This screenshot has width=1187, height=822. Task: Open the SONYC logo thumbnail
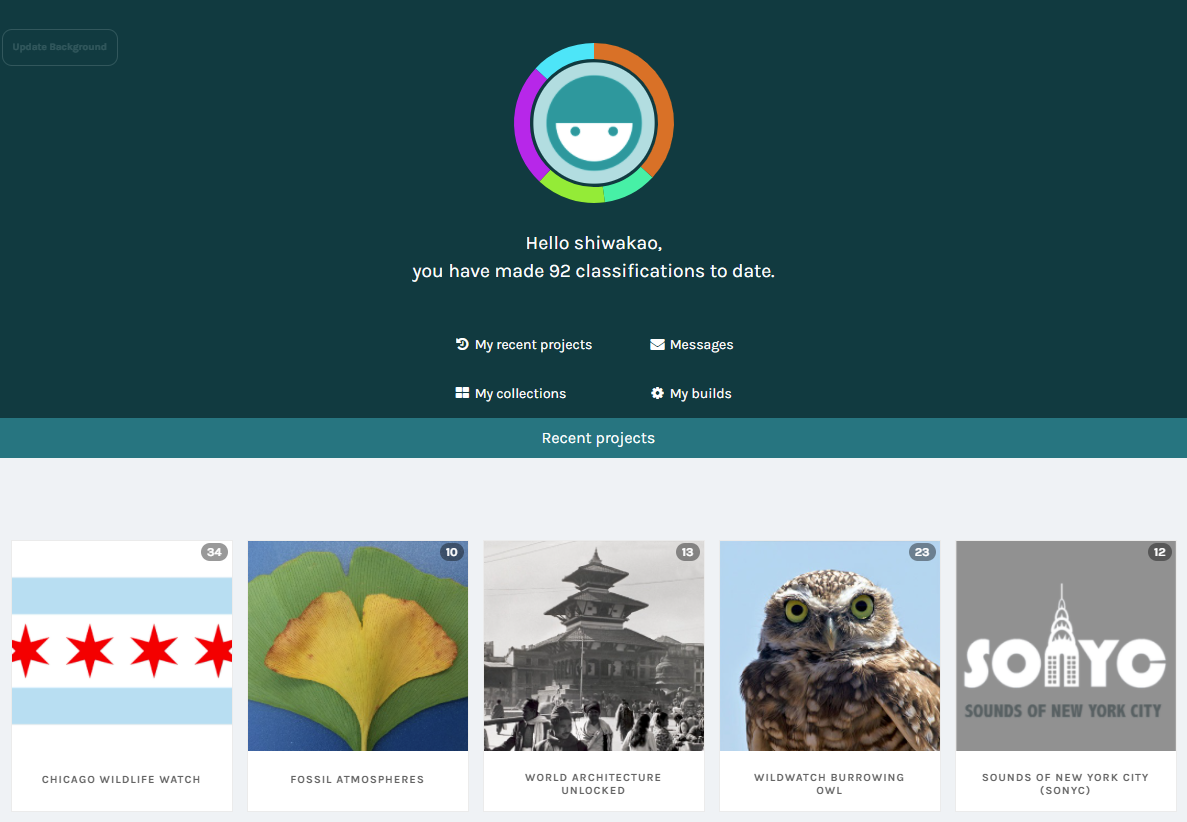click(x=1066, y=646)
